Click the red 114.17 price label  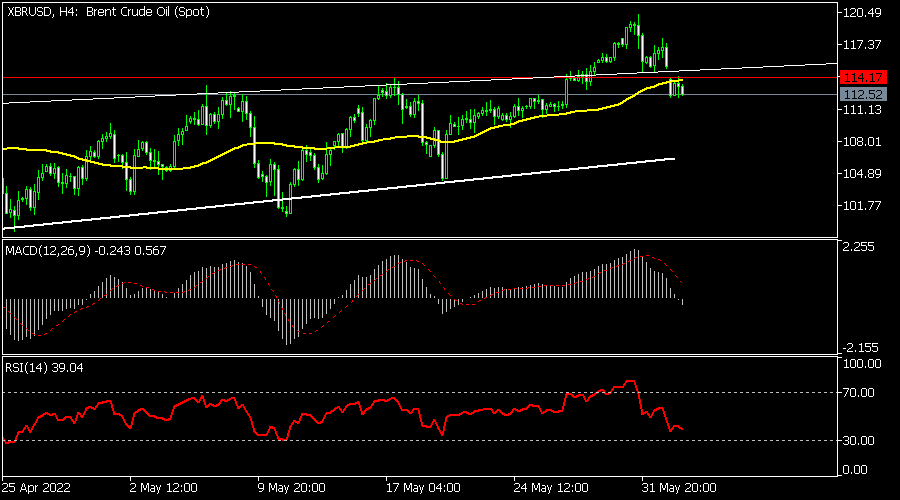(863, 77)
